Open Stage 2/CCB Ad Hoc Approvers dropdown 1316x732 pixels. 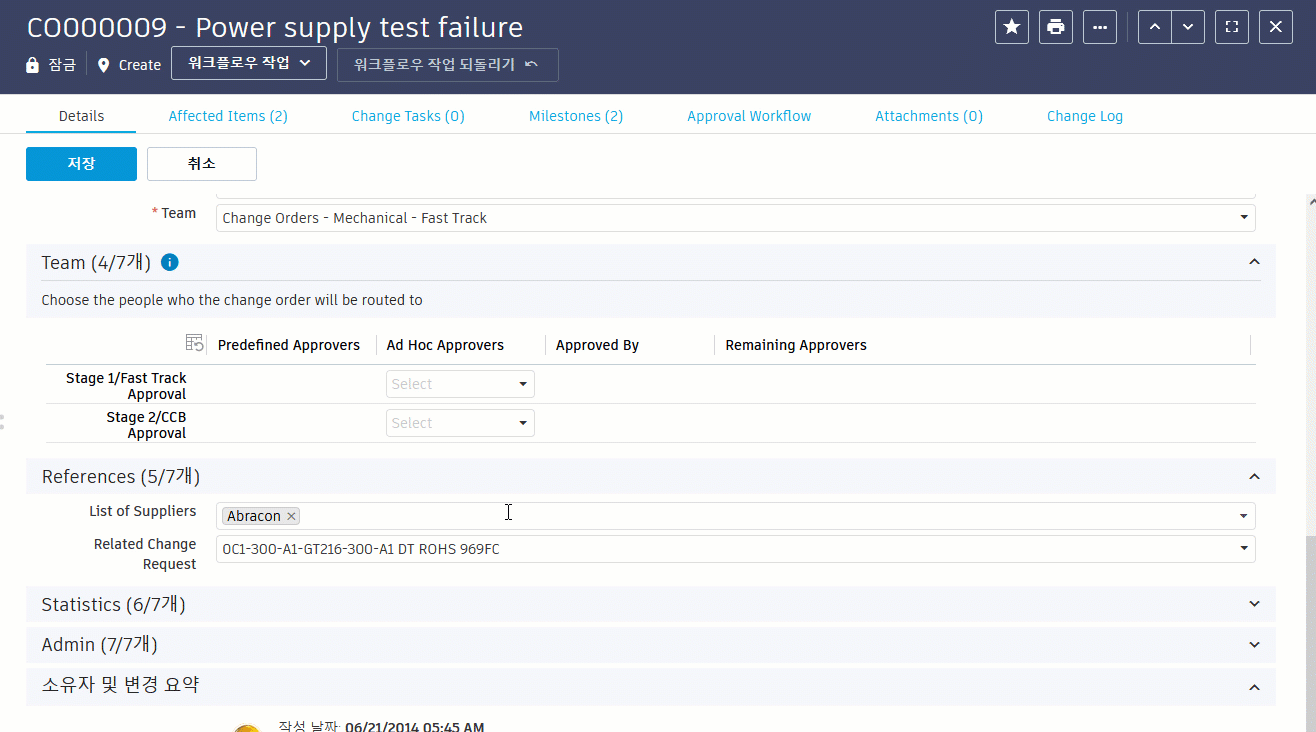tap(460, 423)
